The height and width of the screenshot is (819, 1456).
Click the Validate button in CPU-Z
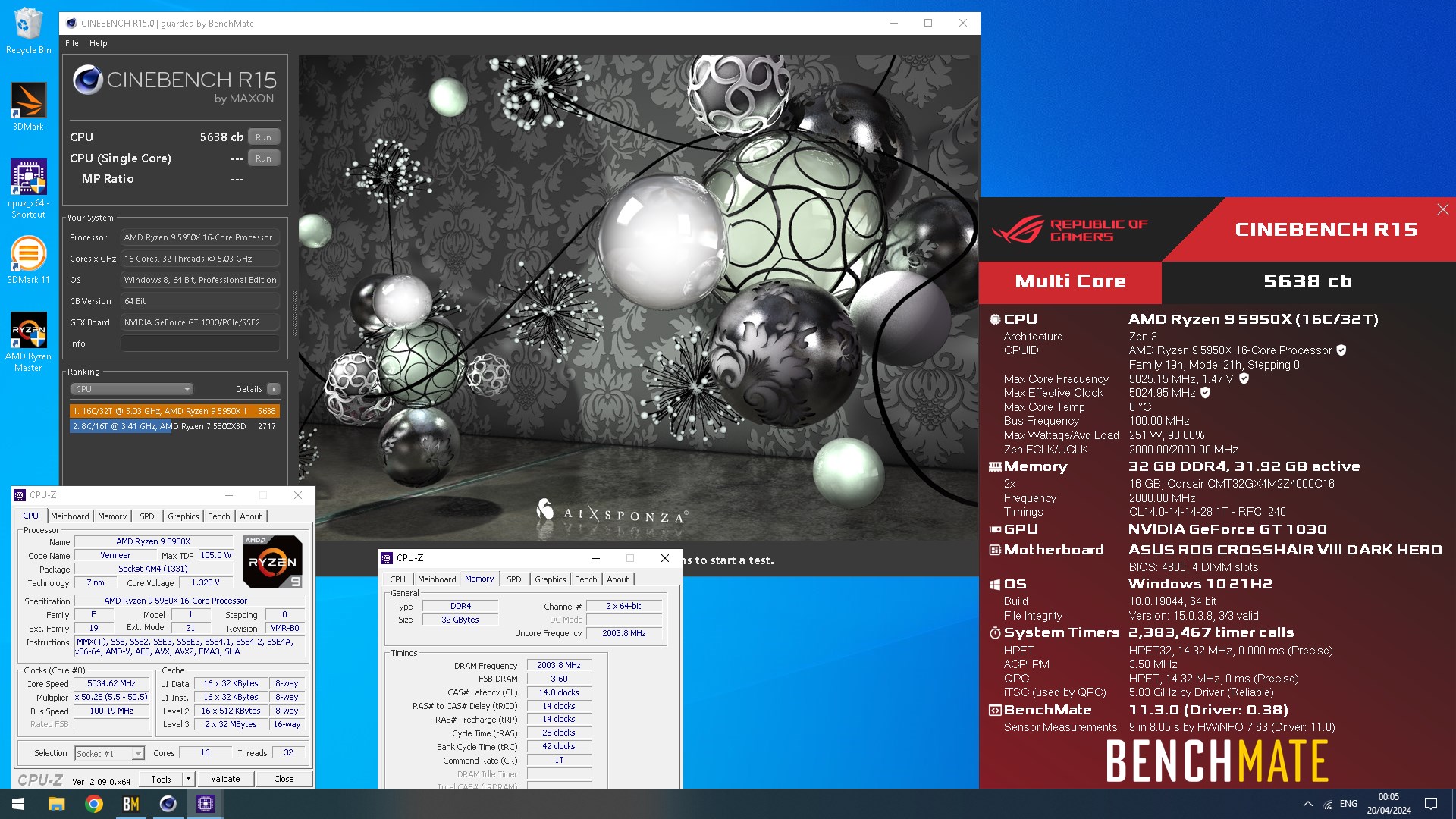[x=225, y=779]
